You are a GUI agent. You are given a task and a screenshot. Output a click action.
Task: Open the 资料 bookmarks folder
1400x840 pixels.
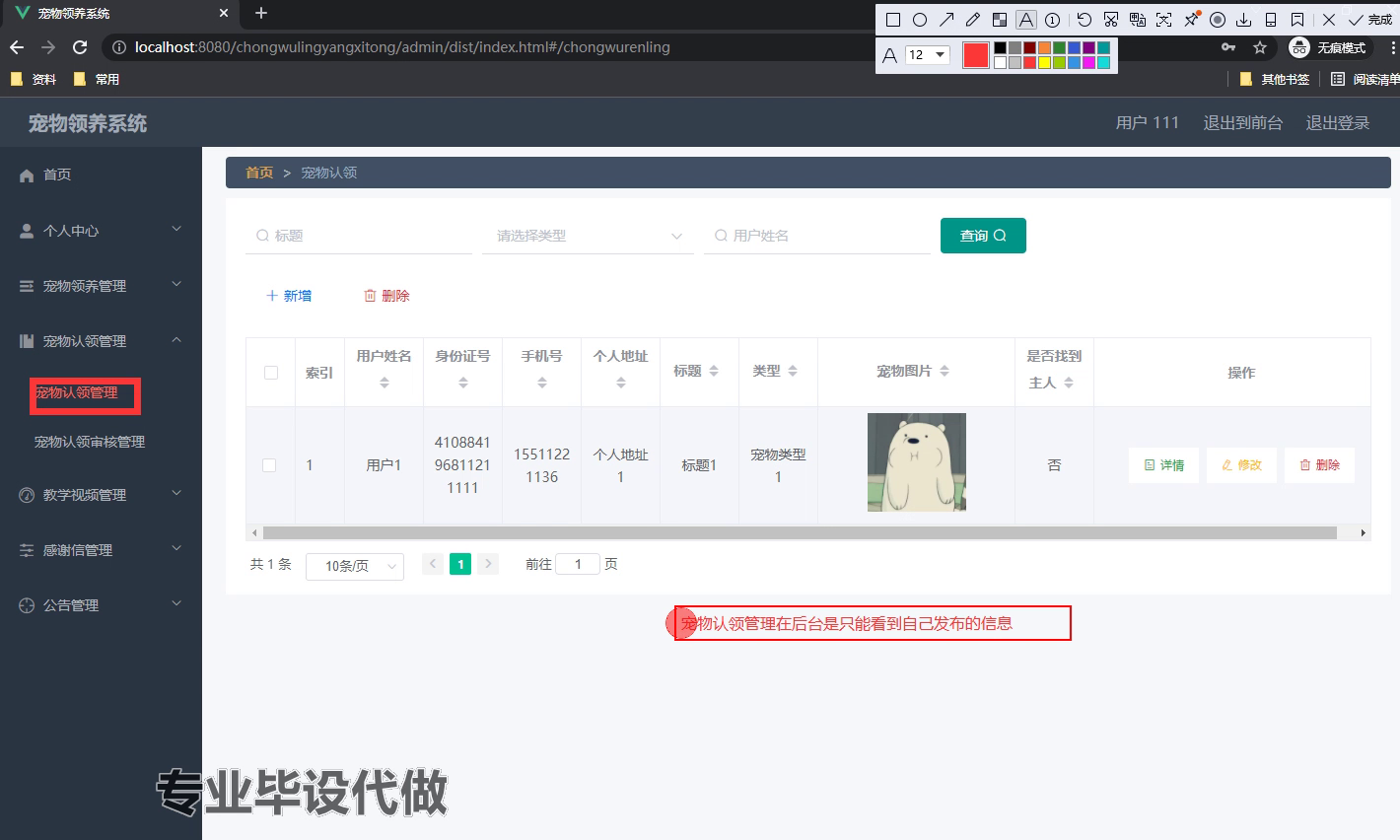(34, 79)
